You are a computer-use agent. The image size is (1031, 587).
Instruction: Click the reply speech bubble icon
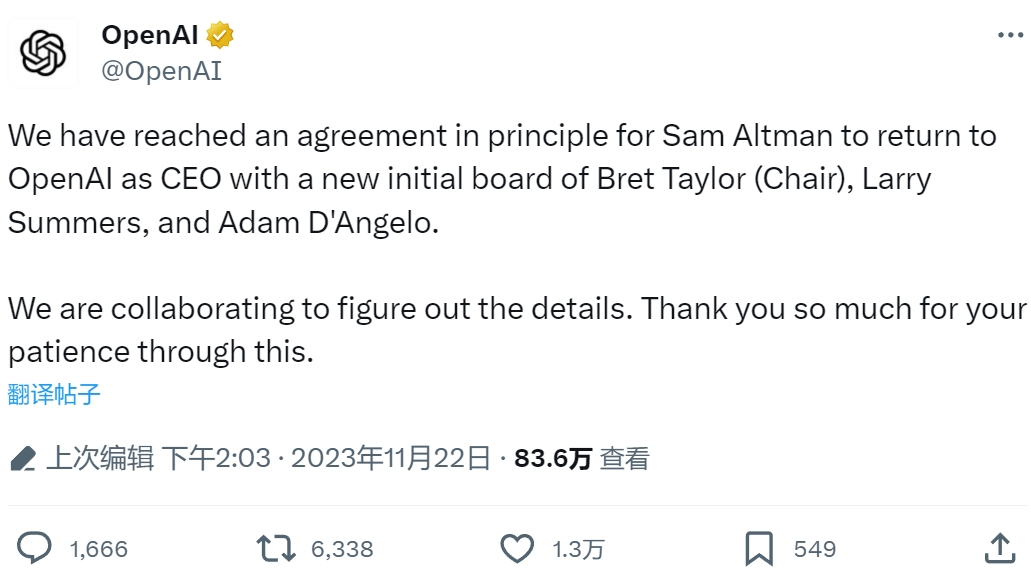coord(34,548)
